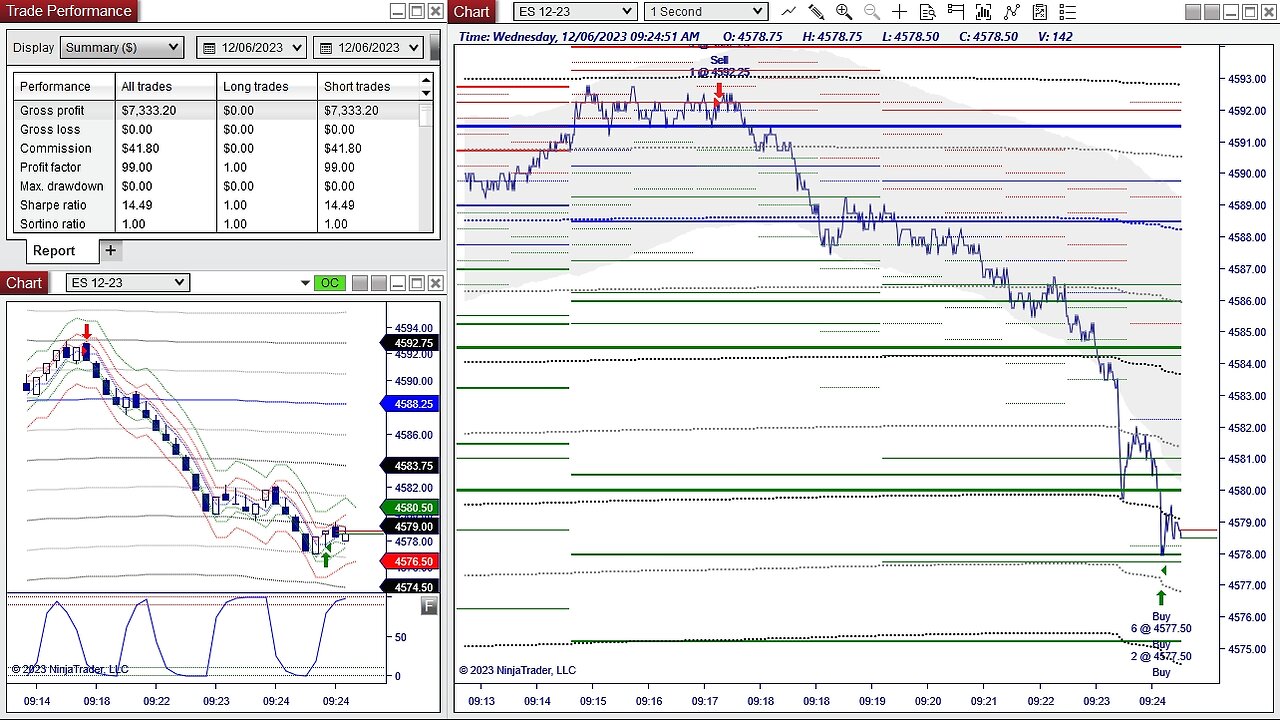Select the drawing tools pencil icon
This screenshot has width=1280, height=720.
[816, 12]
